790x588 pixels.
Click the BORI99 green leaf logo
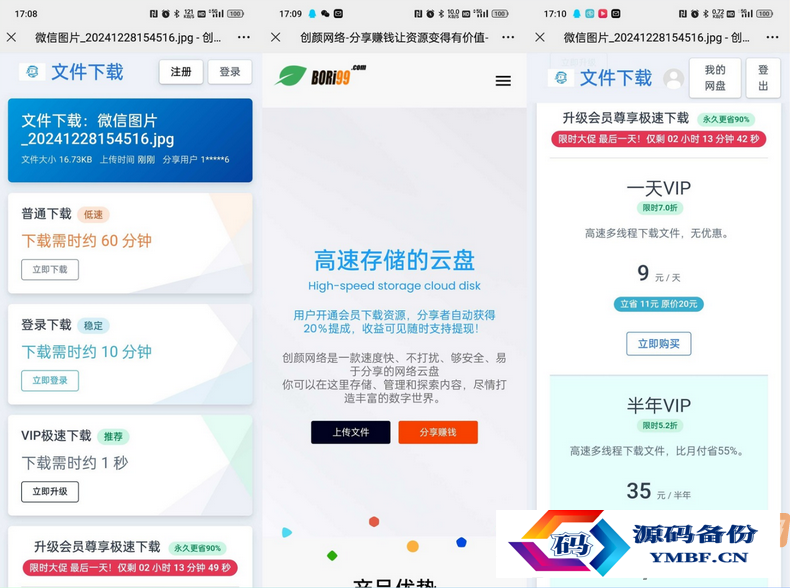pyautogui.click(x=291, y=76)
